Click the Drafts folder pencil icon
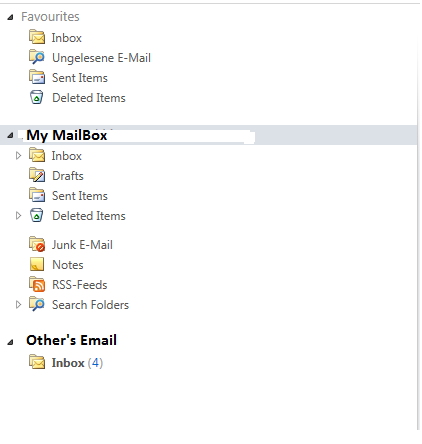The width and height of the screenshot is (422, 444). pyautogui.click(x=37, y=175)
